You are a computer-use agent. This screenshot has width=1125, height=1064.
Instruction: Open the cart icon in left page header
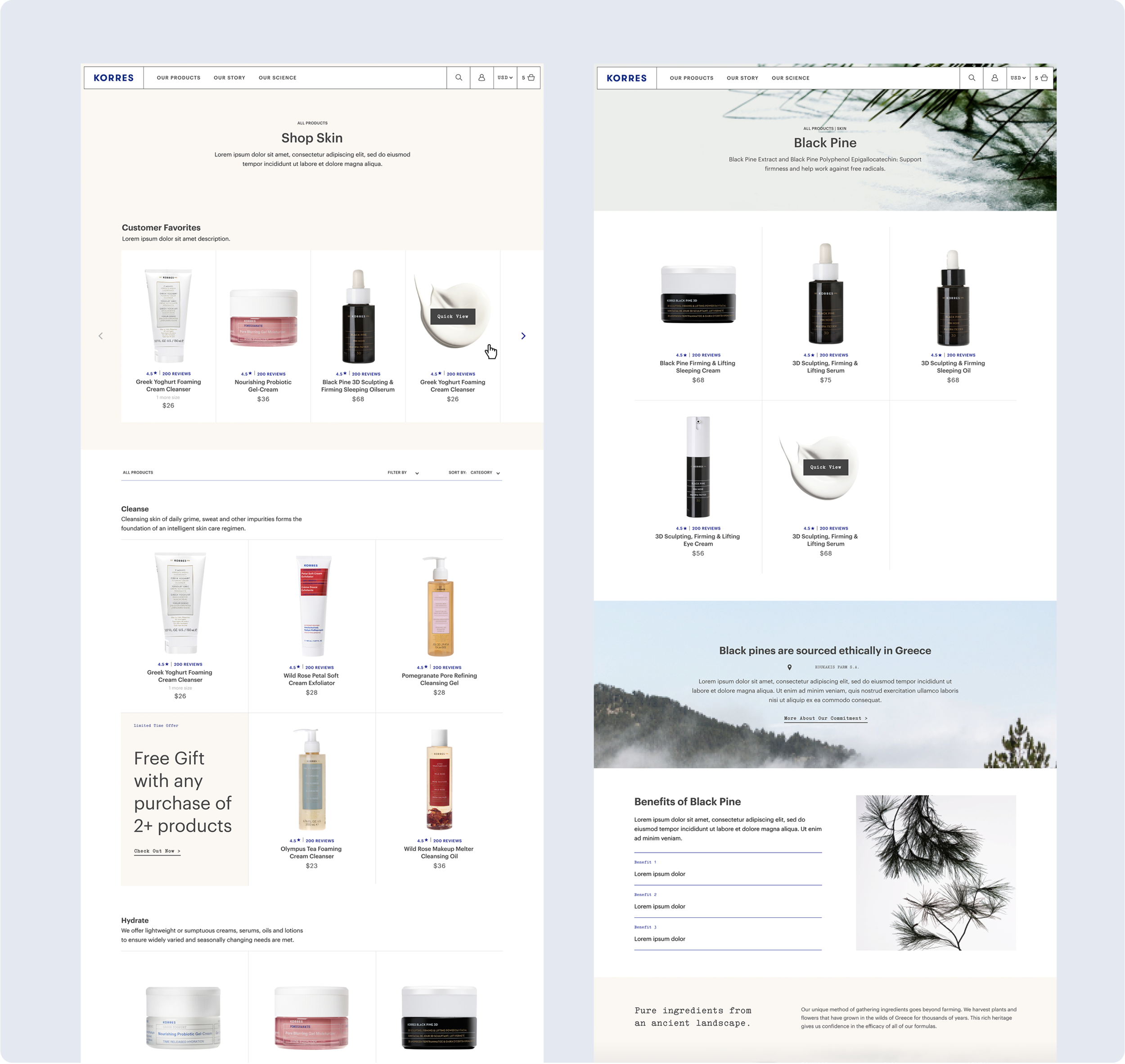531,78
